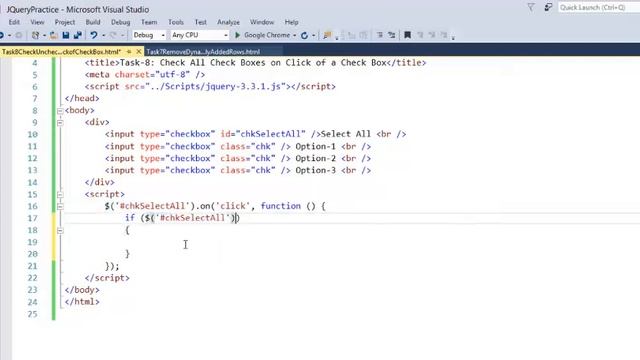Open the Build menu
This screenshot has height=360, width=640.
[x=93, y=22]
